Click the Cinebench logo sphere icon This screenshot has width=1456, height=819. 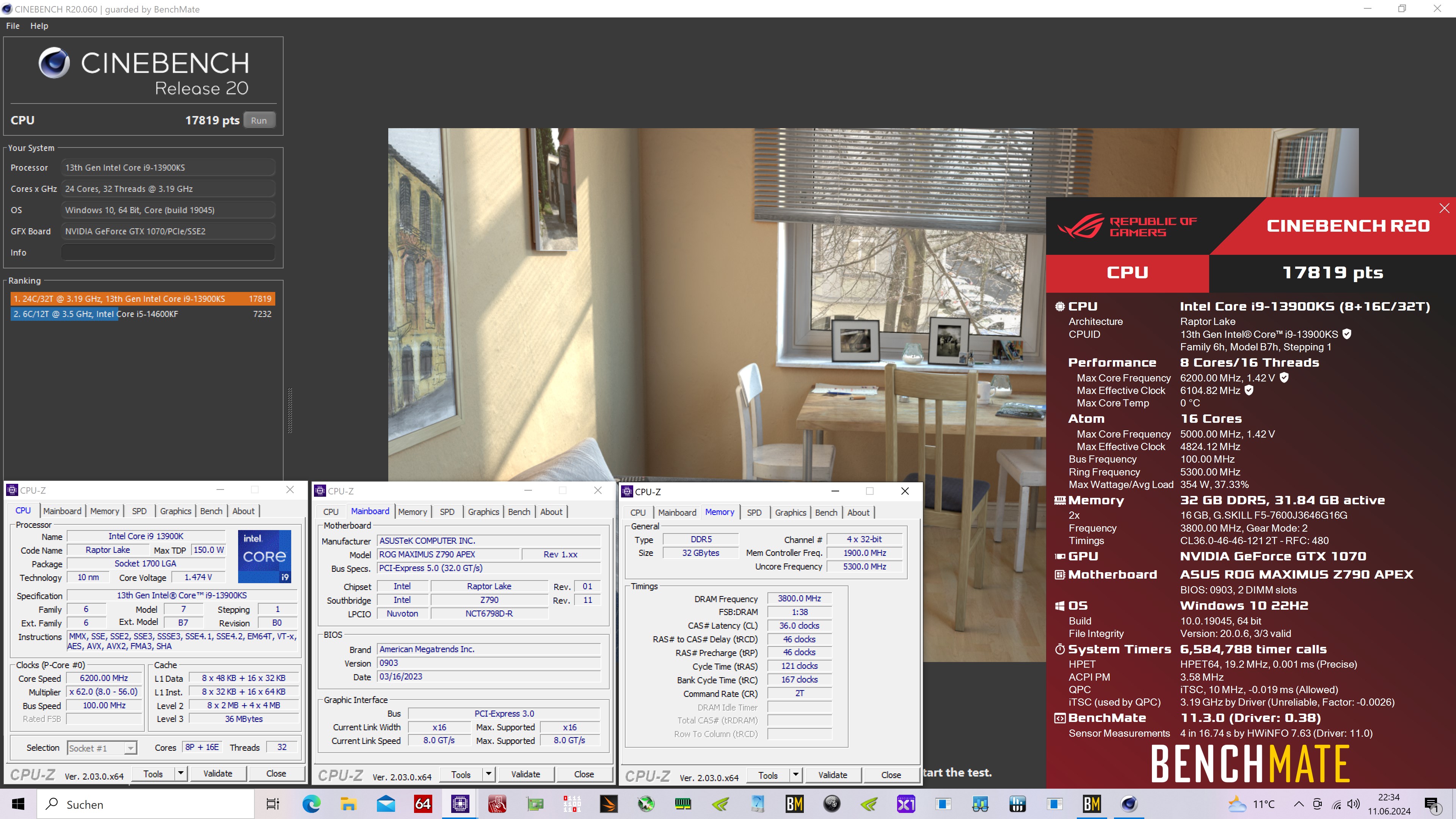click(54, 63)
